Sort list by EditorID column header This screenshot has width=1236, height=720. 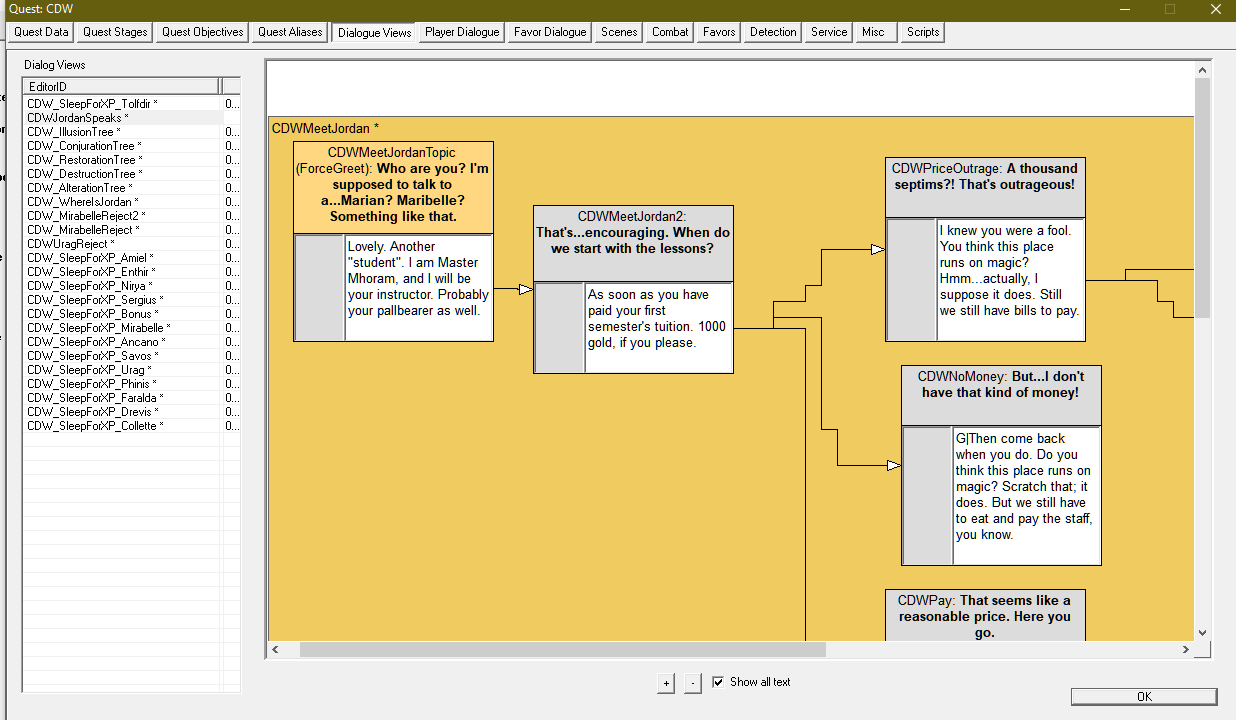[x=121, y=87]
